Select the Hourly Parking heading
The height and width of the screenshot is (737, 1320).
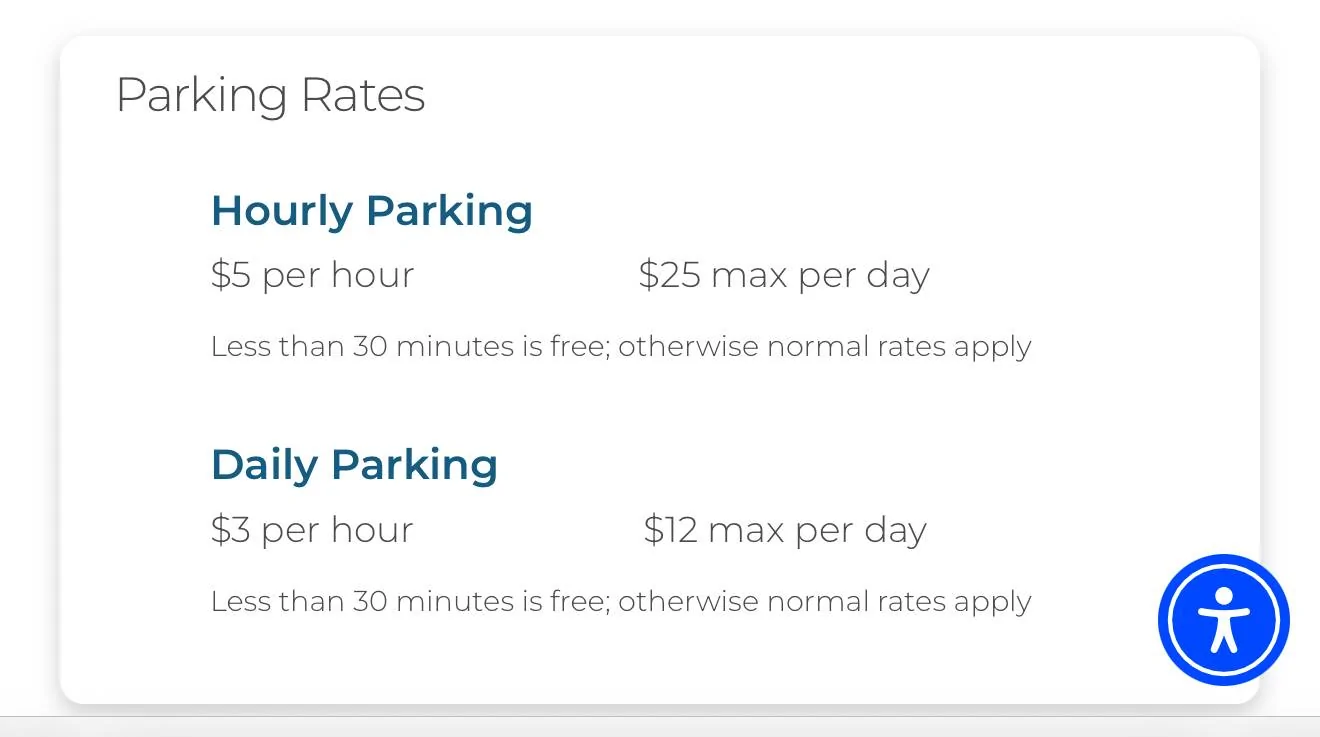coord(372,212)
